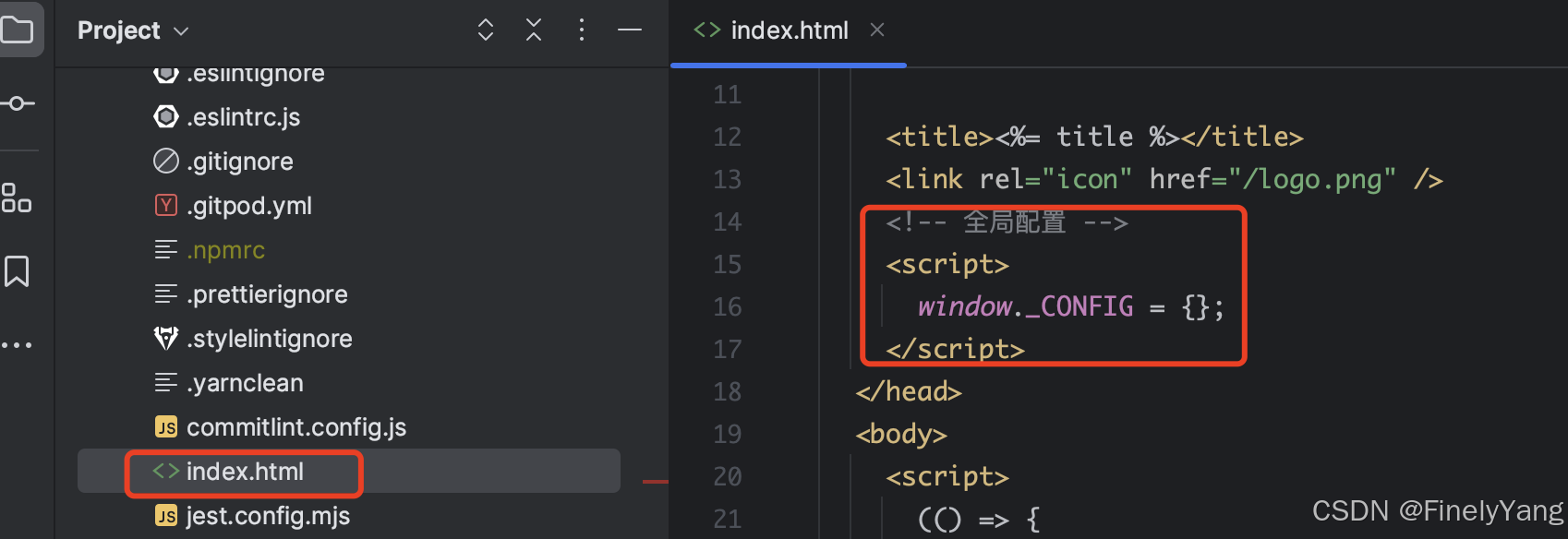Click line number 16 in the gutter
The image size is (1568, 539).
coord(728,306)
